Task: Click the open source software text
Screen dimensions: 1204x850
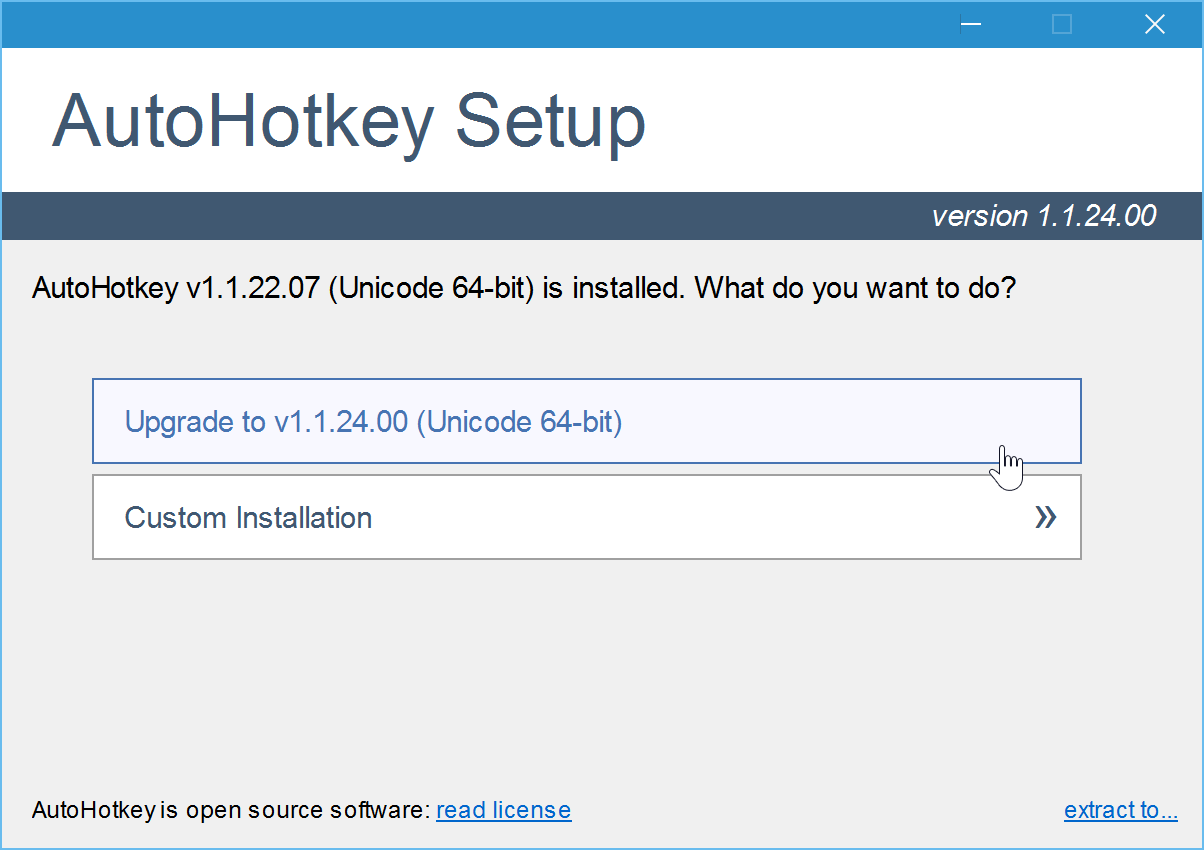Action: click(x=231, y=810)
